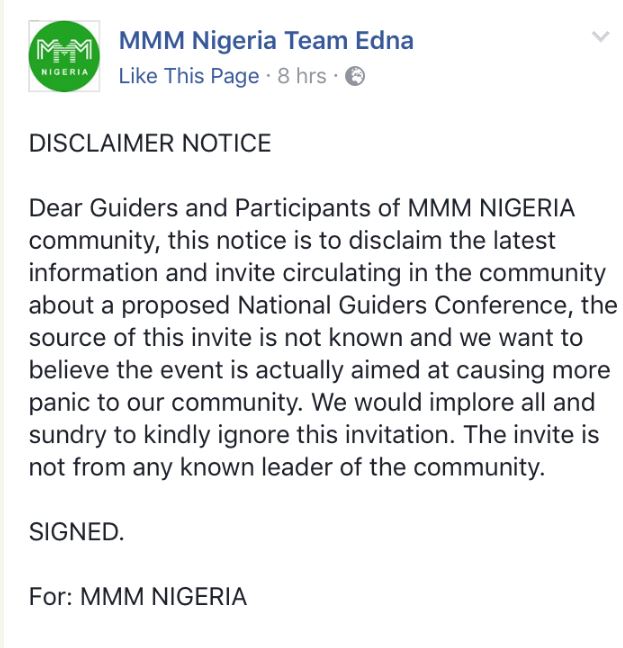
Task: Click the 'For: MMM NIGERIA' signature line
Action: [x=138, y=597]
